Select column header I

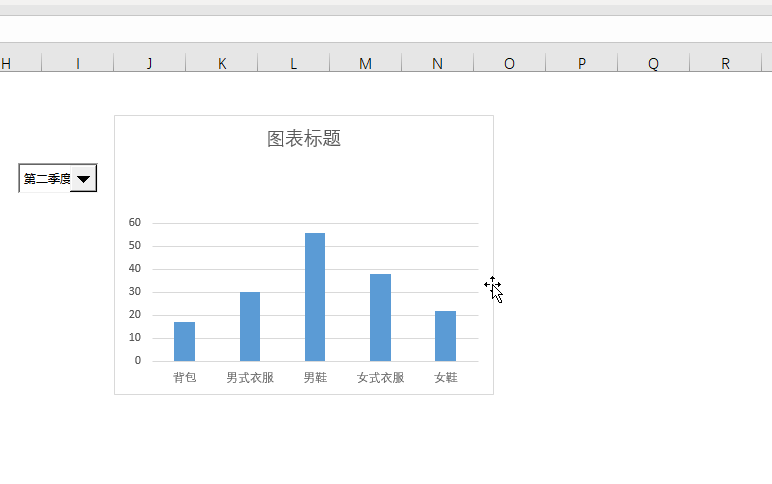(78, 64)
